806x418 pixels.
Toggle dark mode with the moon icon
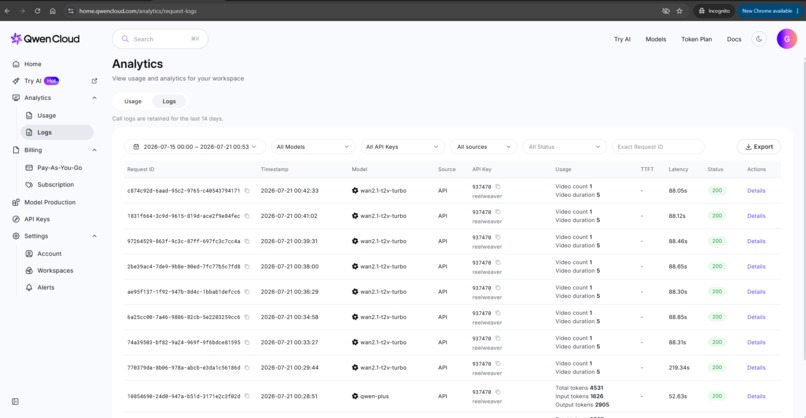pos(759,39)
